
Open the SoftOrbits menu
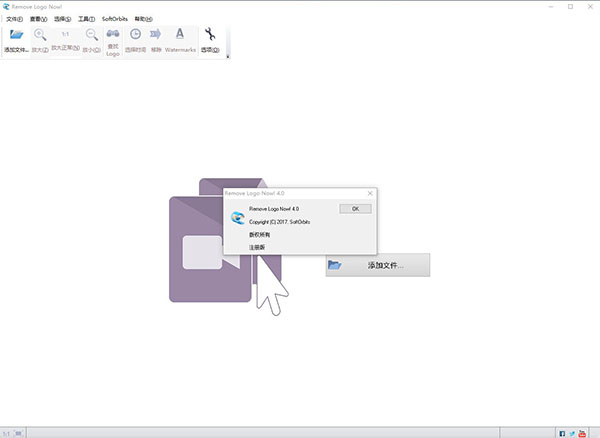click(x=116, y=19)
